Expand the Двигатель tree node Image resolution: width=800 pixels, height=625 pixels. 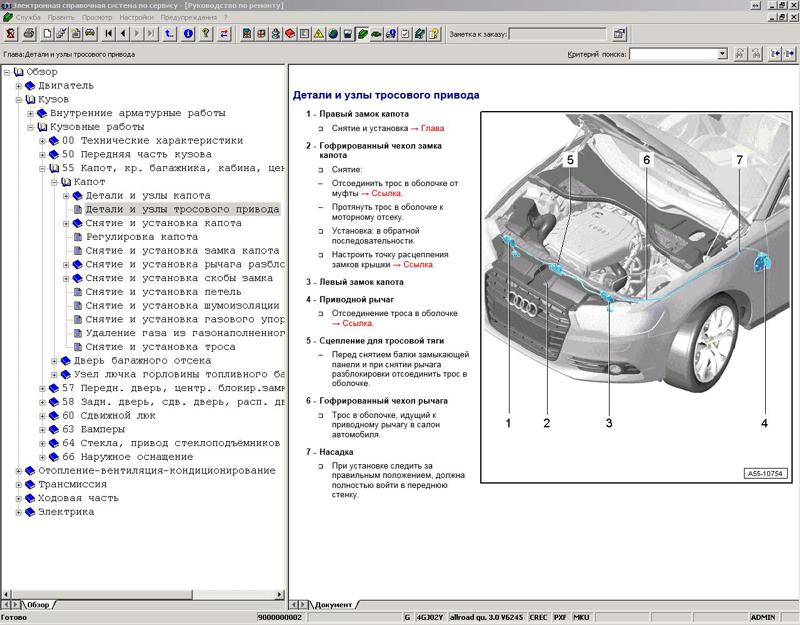coord(18,86)
